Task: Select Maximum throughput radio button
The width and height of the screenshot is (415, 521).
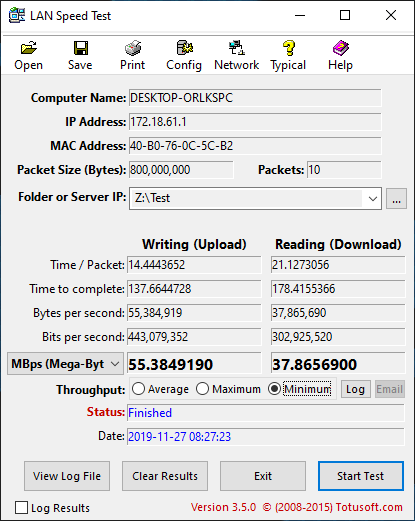Action: point(202,389)
